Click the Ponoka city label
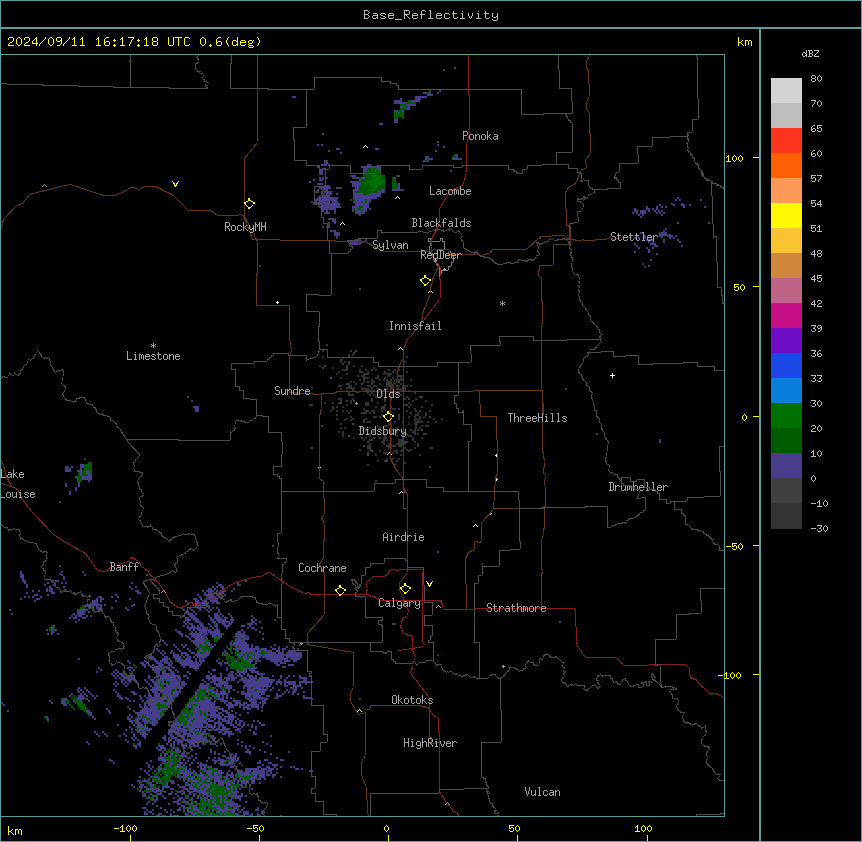 (x=480, y=136)
